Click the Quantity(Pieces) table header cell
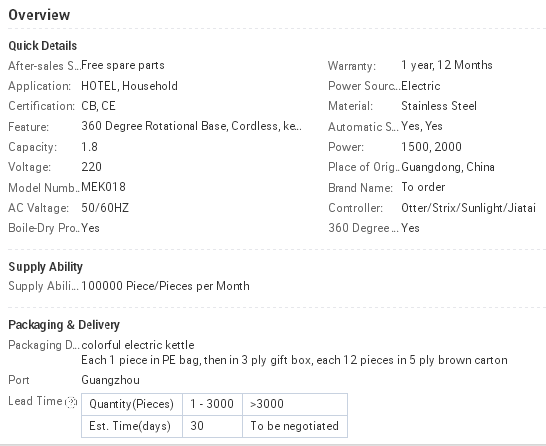The image size is (546, 446). point(132,404)
